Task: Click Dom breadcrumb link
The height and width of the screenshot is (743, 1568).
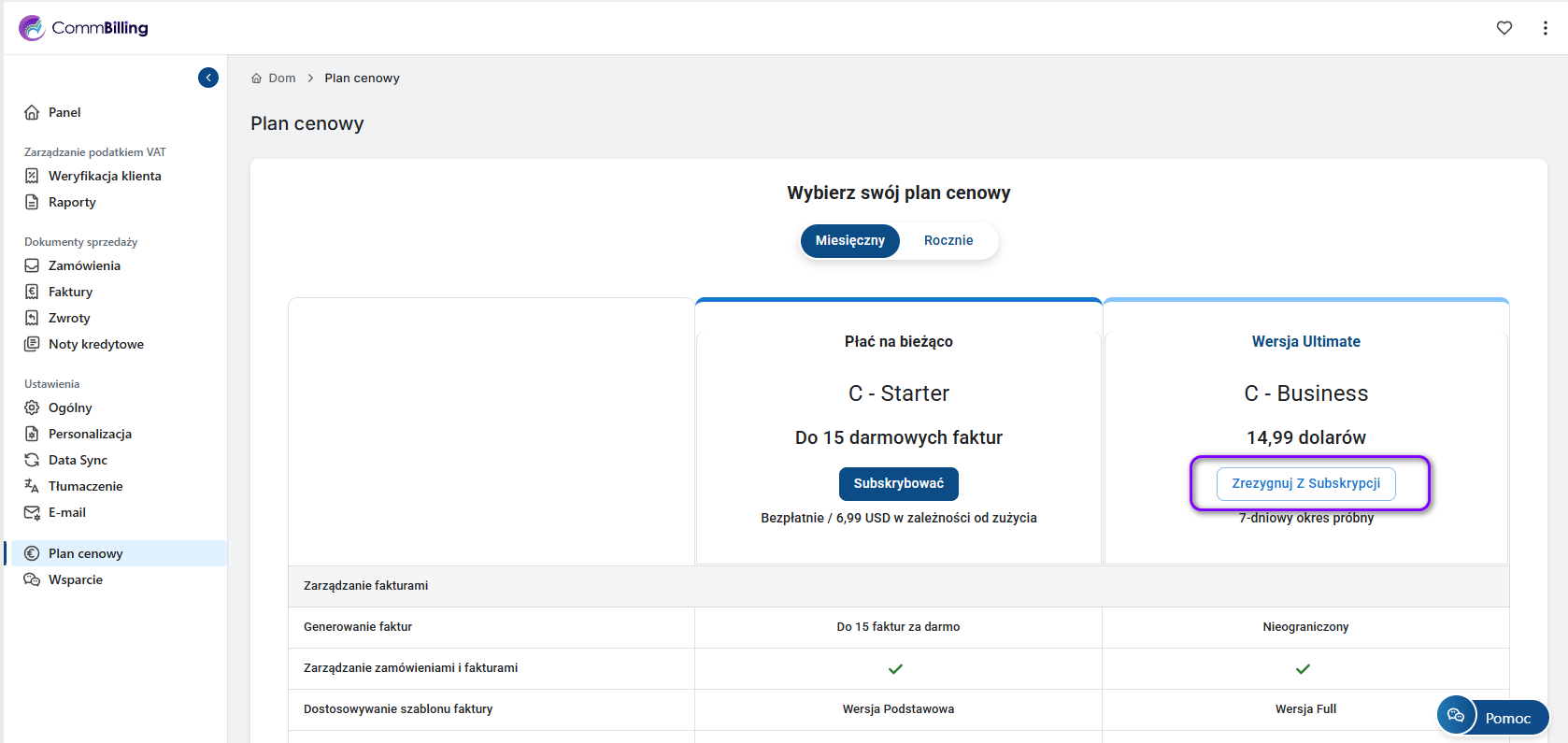Action: pos(281,79)
